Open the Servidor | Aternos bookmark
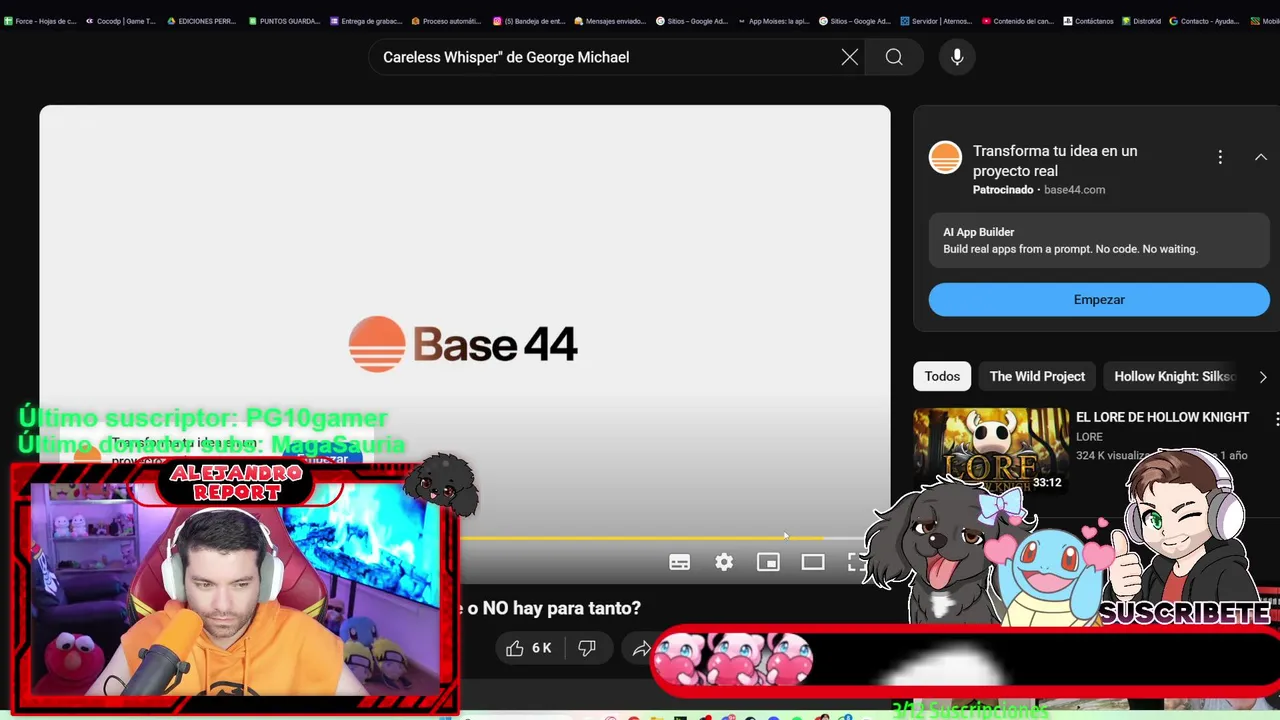Viewport: 1280px width, 720px height. click(x=936, y=21)
